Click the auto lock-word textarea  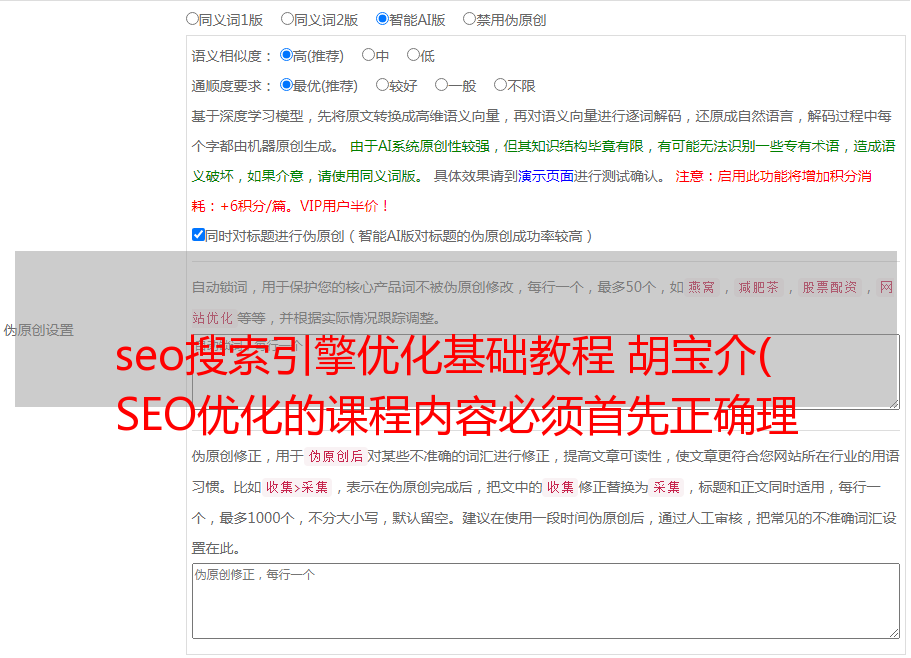pos(546,372)
